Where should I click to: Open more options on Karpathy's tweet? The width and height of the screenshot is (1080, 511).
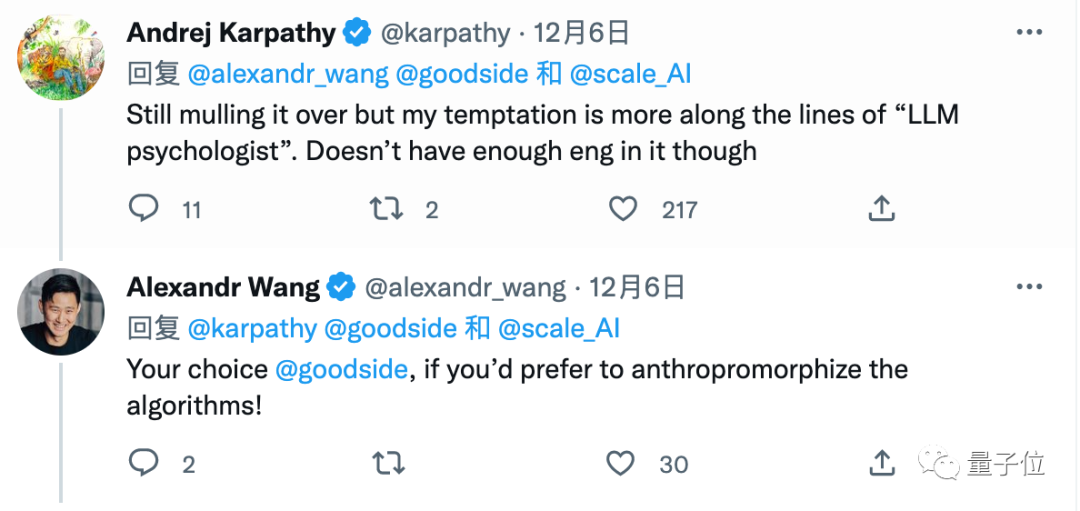(x=1030, y=33)
